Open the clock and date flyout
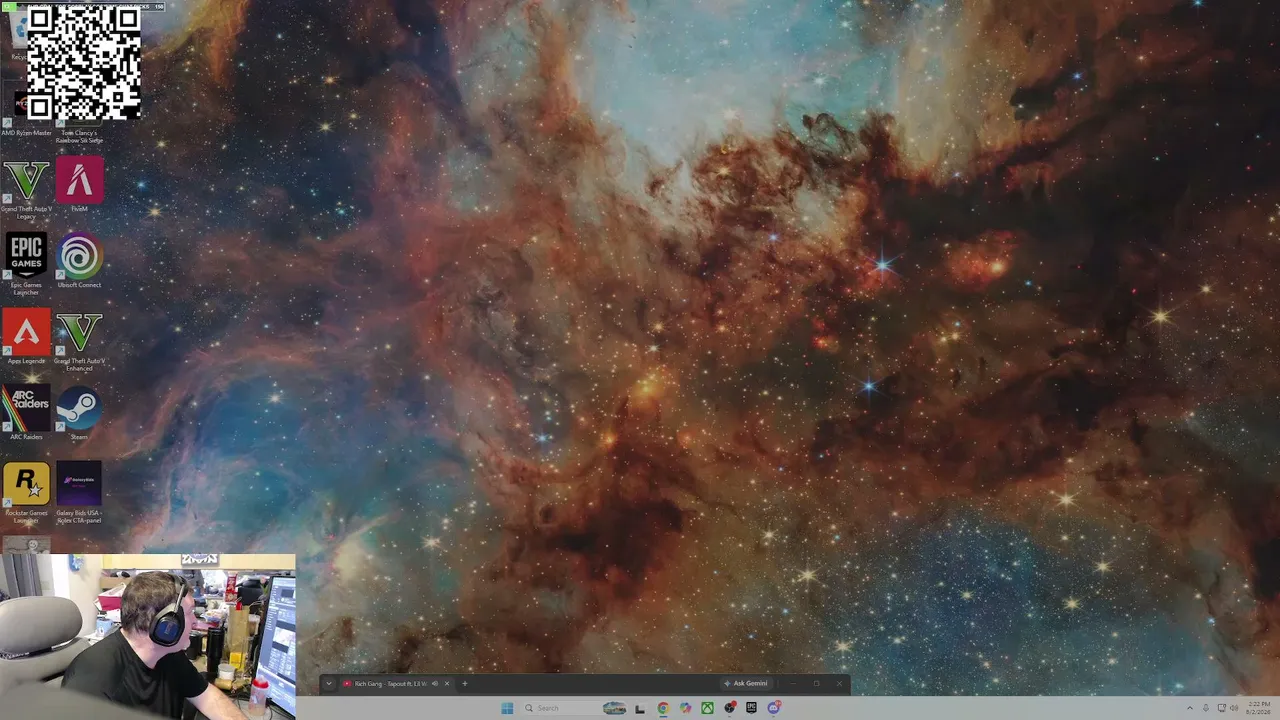1280x720 pixels. pyautogui.click(x=1259, y=708)
